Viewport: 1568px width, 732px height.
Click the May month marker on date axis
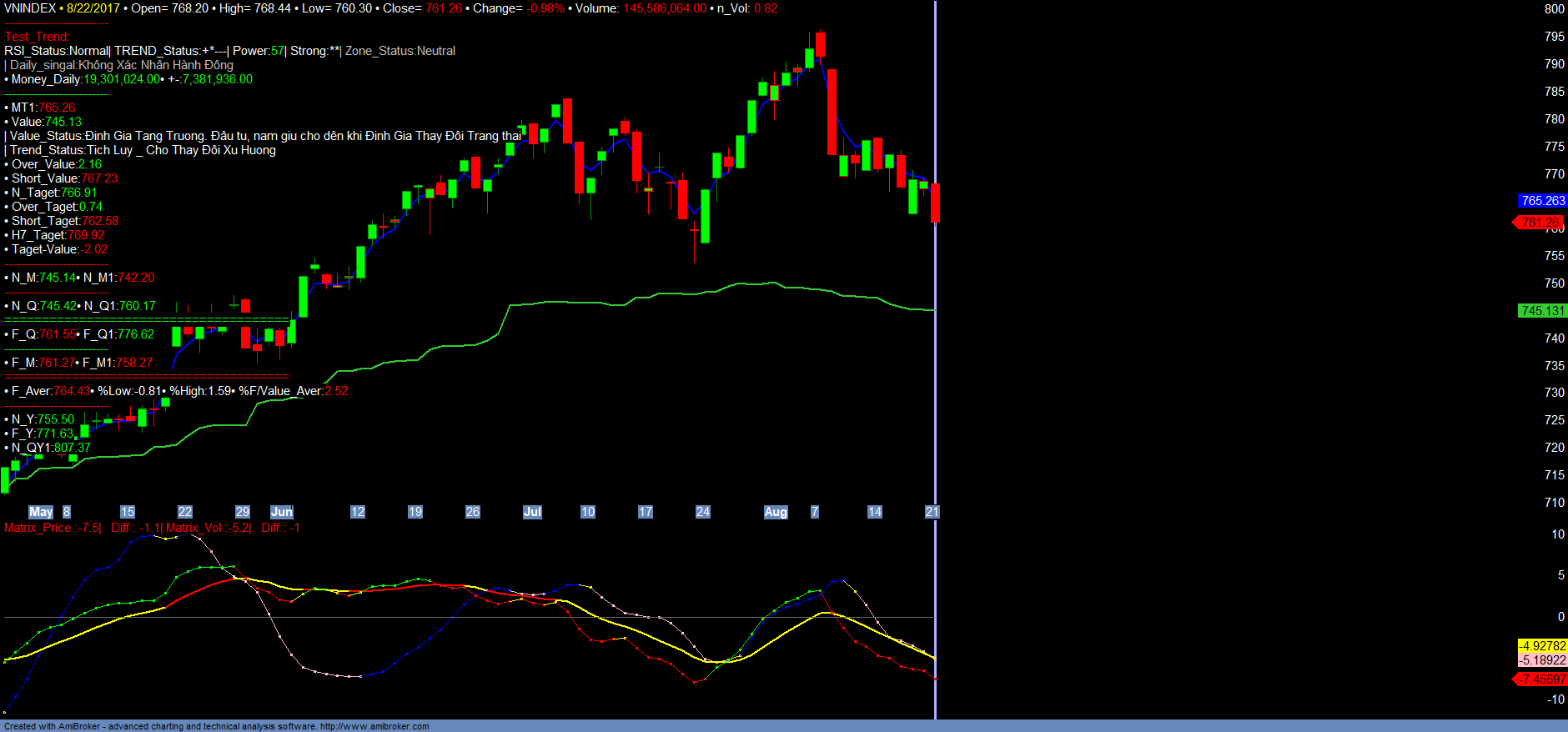[41, 512]
